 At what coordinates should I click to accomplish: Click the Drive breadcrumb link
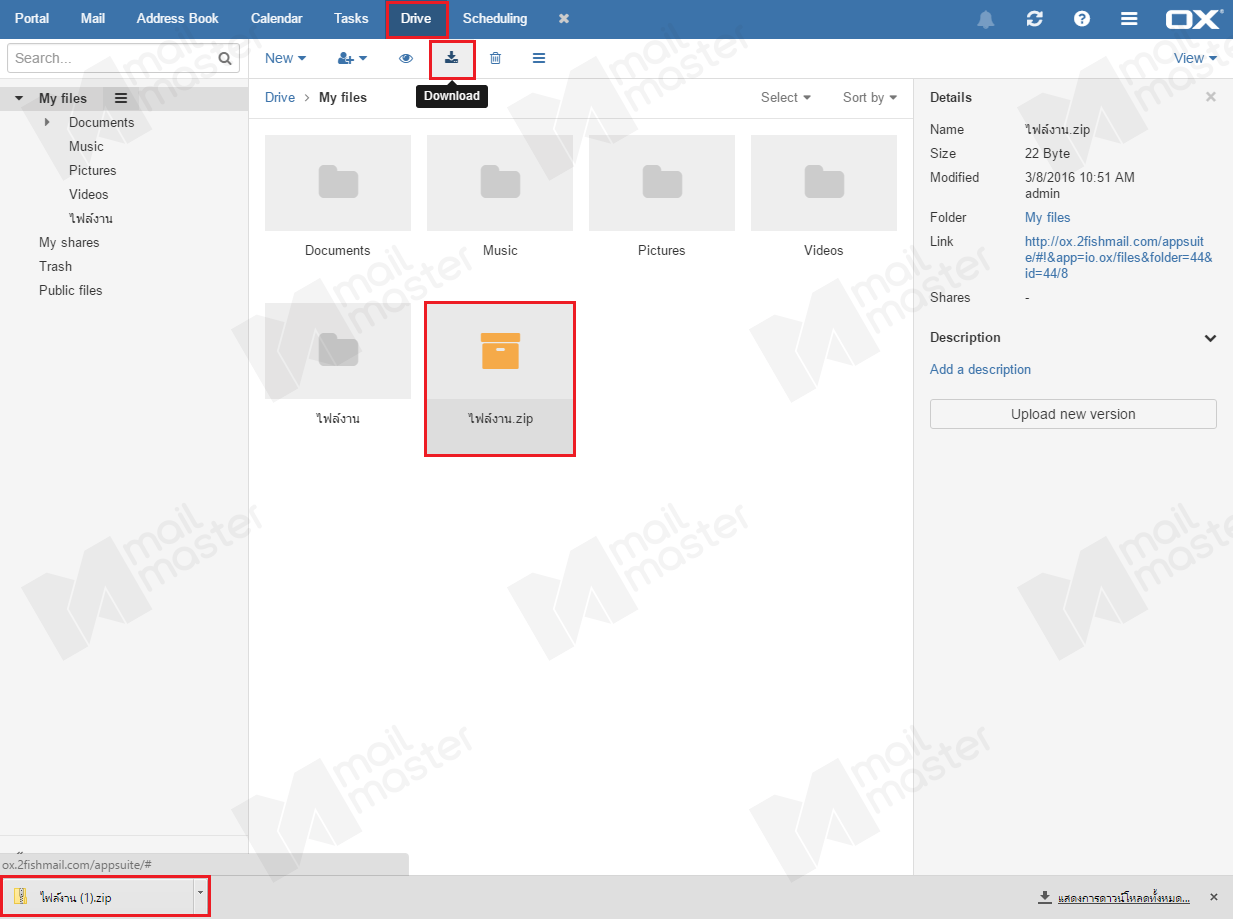point(280,97)
